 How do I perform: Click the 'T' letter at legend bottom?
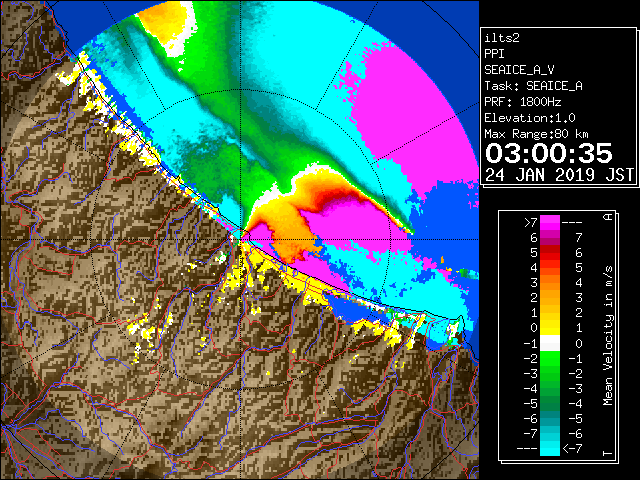pyautogui.click(x=608, y=453)
